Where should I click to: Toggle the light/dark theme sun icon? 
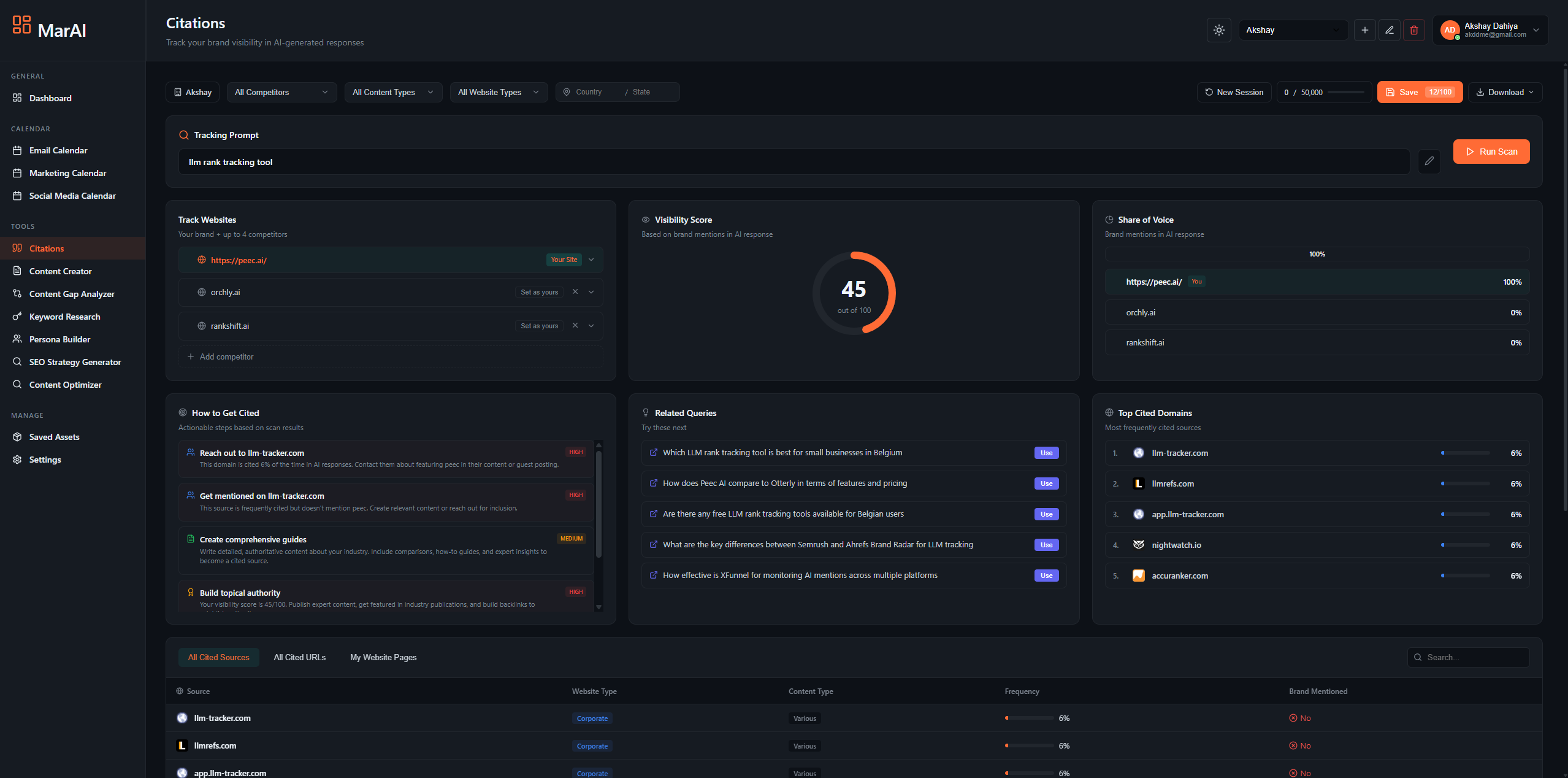[1218, 30]
